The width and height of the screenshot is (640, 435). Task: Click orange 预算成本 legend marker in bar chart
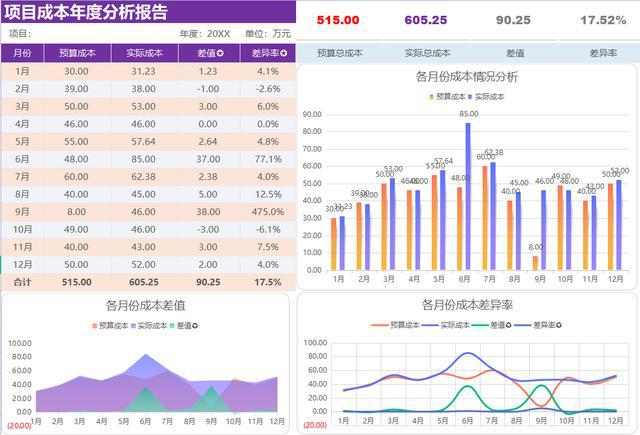pyautogui.click(x=433, y=97)
